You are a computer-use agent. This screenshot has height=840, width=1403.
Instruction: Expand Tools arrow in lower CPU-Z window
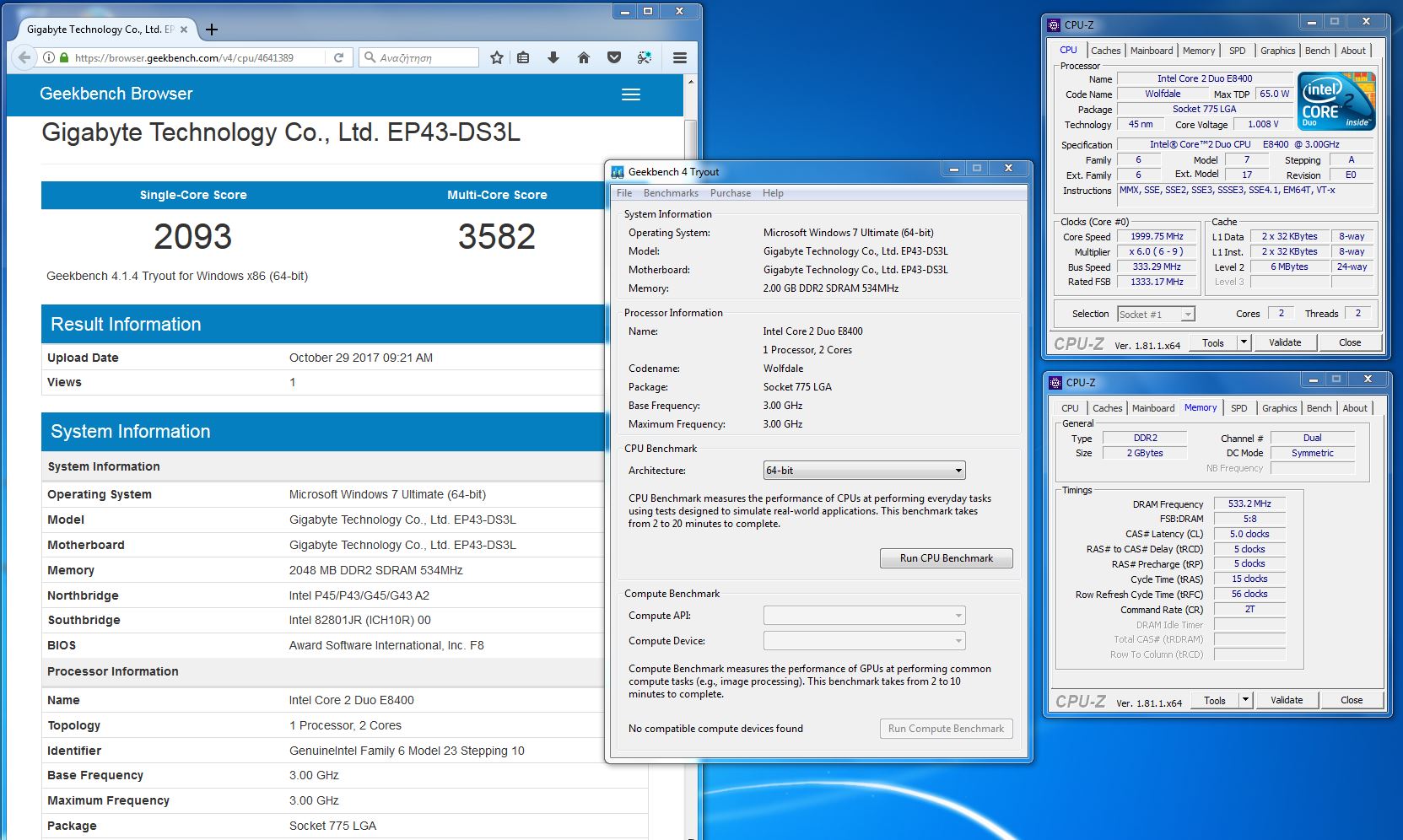pos(1245,700)
